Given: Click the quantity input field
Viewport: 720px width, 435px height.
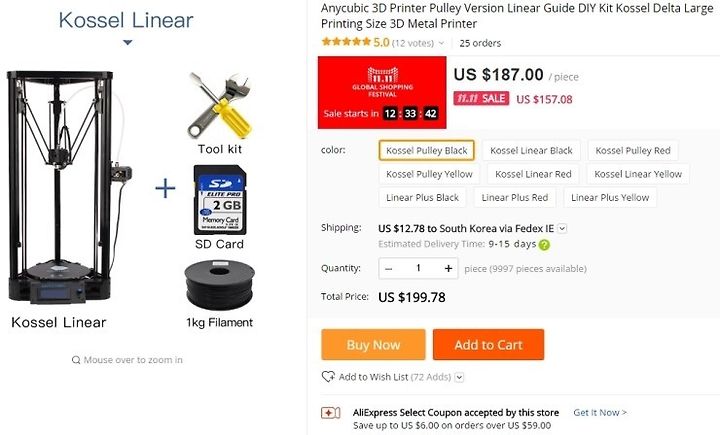Looking at the screenshot, I should (418, 268).
